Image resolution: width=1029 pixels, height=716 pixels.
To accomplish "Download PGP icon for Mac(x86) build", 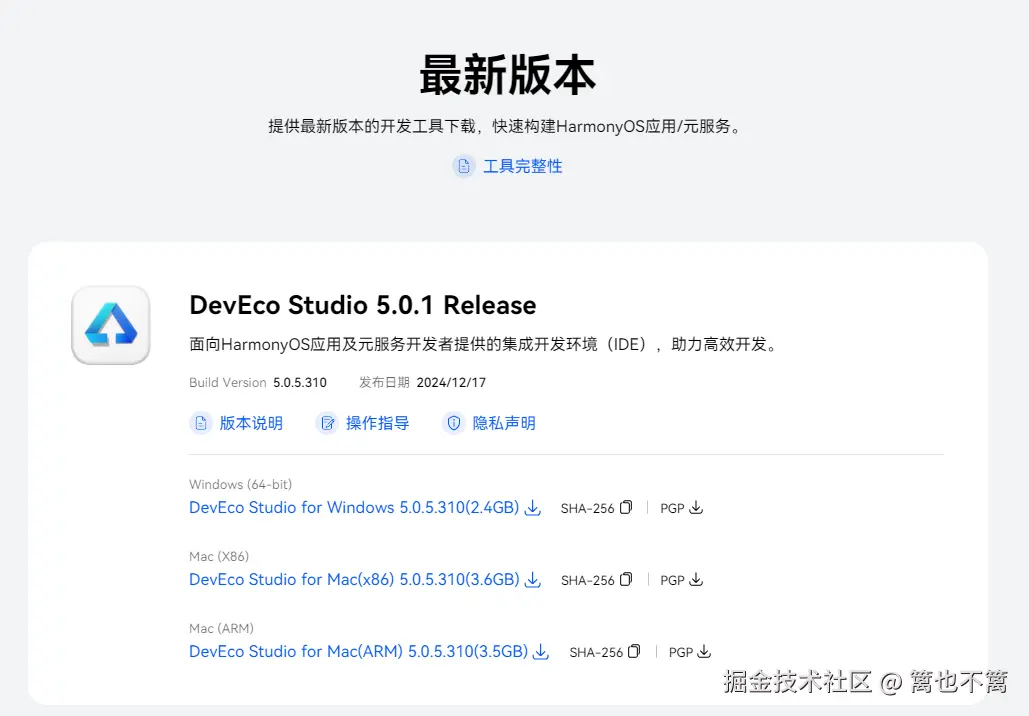I will click(x=696, y=579).
